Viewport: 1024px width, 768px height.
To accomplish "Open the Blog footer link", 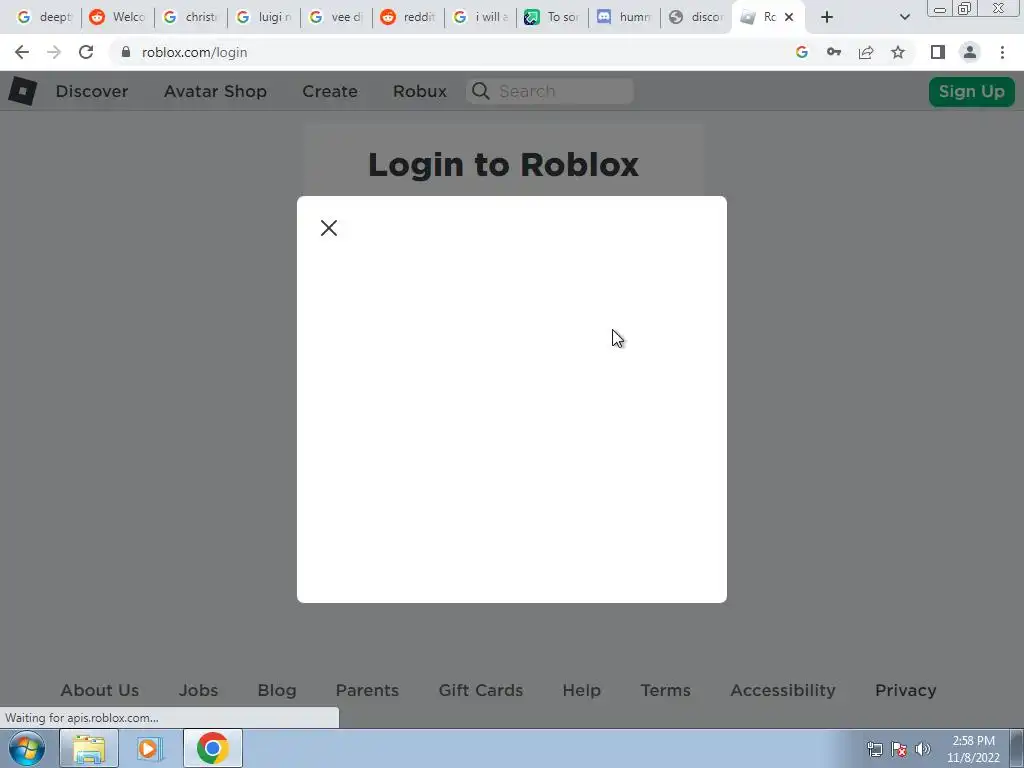I will click(x=277, y=690).
